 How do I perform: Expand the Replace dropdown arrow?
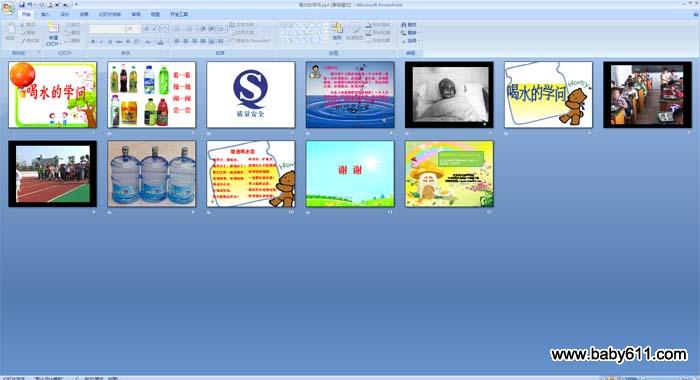[419, 33]
